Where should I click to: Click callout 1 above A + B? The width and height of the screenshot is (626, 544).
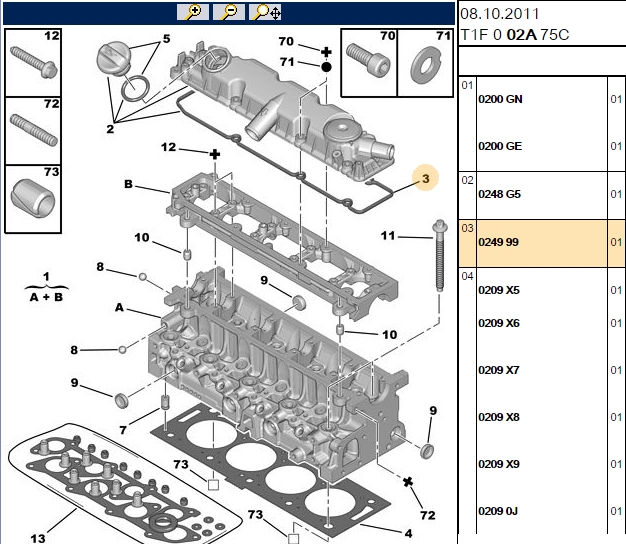coord(46,276)
